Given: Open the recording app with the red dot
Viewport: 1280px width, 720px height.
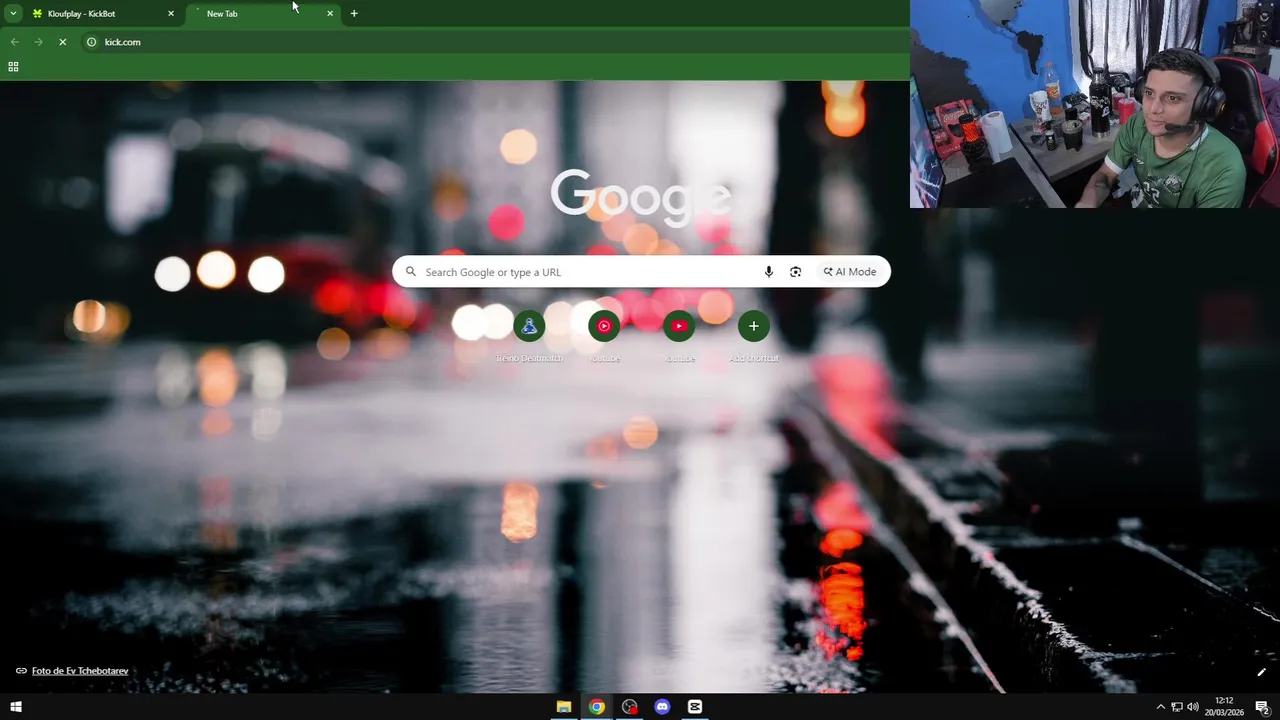Looking at the screenshot, I should tap(629, 707).
